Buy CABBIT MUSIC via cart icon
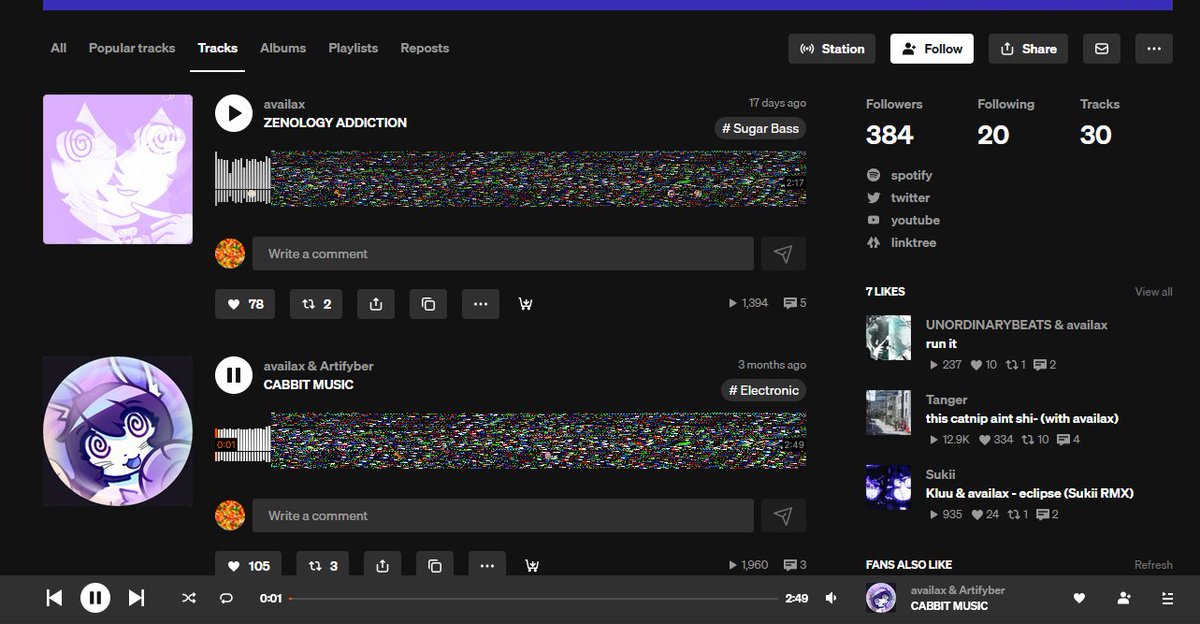Viewport: 1200px width, 624px height. pyautogui.click(x=533, y=566)
